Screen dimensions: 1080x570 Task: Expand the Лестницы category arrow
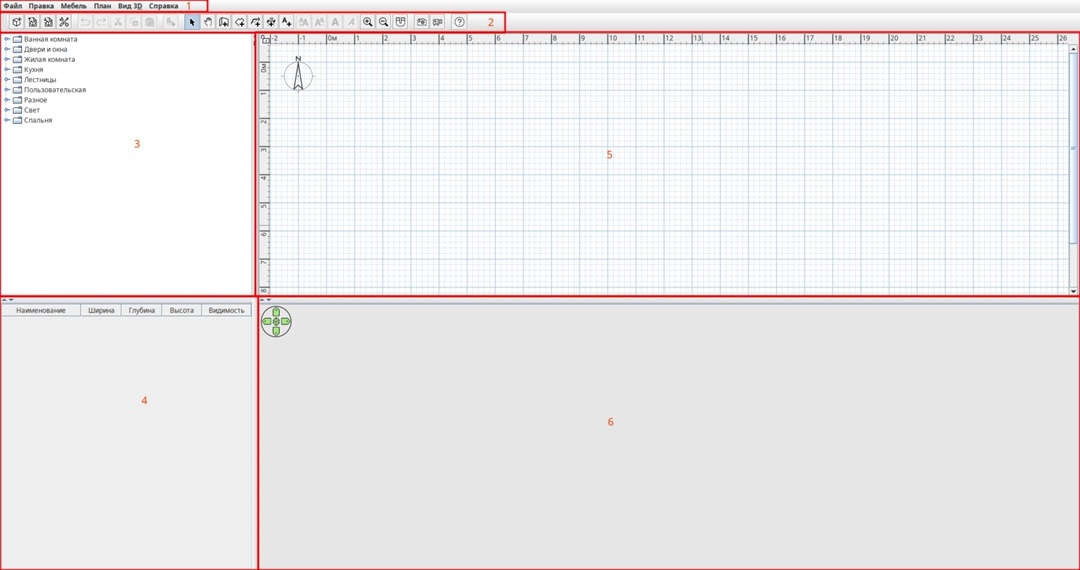[7, 80]
